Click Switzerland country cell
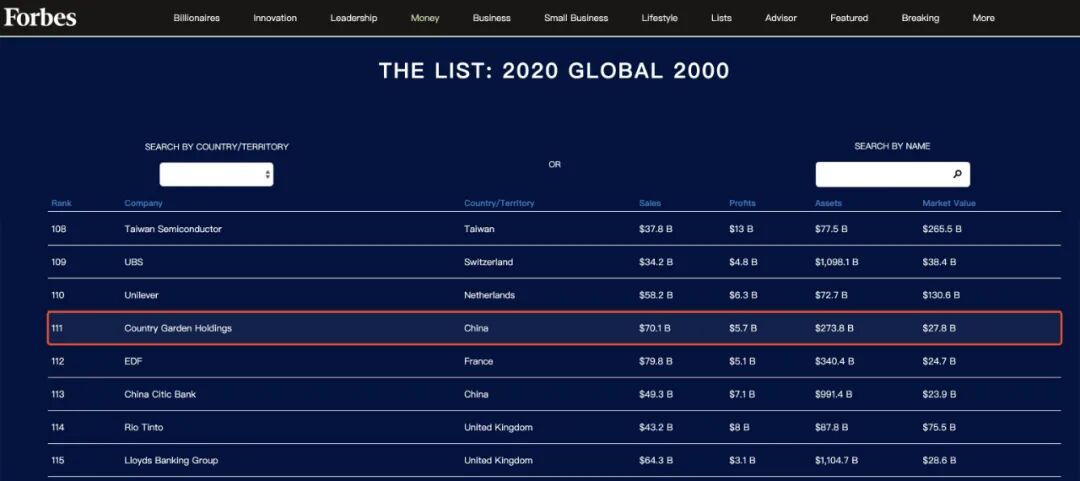This screenshot has width=1080, height=481. click(x=488, y=262)
